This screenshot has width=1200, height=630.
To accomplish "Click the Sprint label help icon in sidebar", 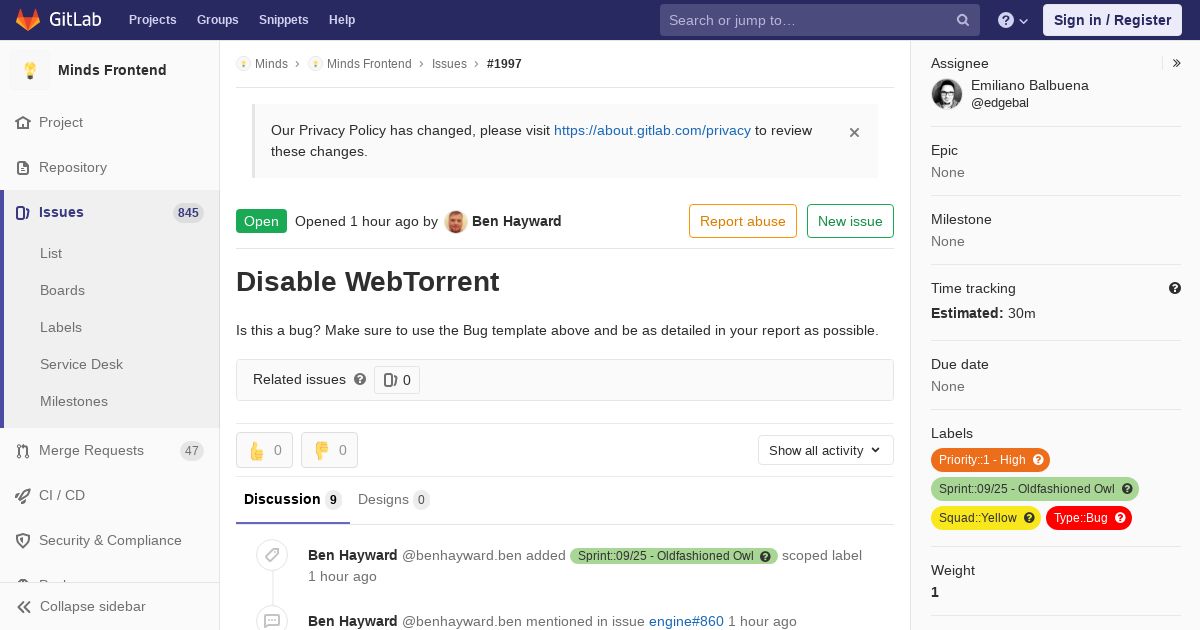I will 1127,489.
